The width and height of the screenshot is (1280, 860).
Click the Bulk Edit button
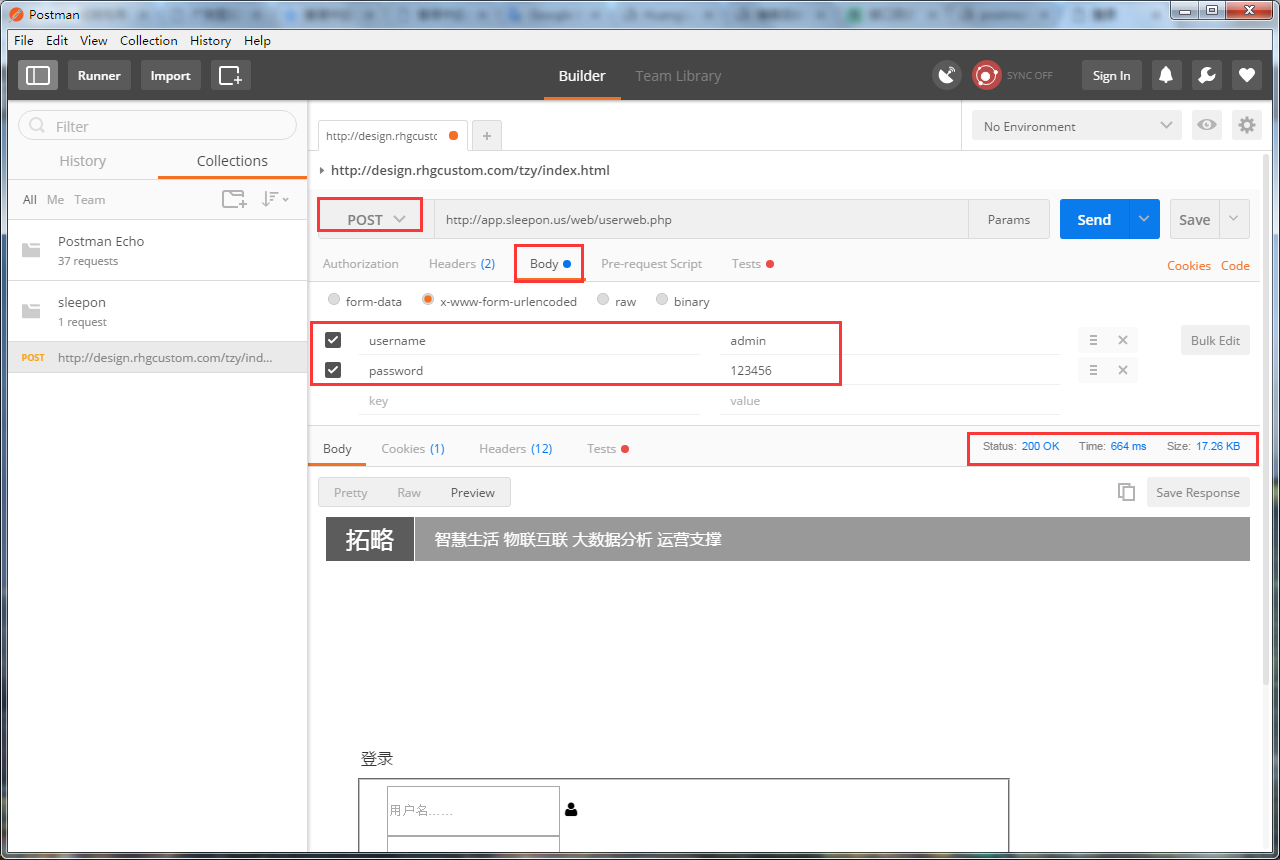click(1215, 340)
